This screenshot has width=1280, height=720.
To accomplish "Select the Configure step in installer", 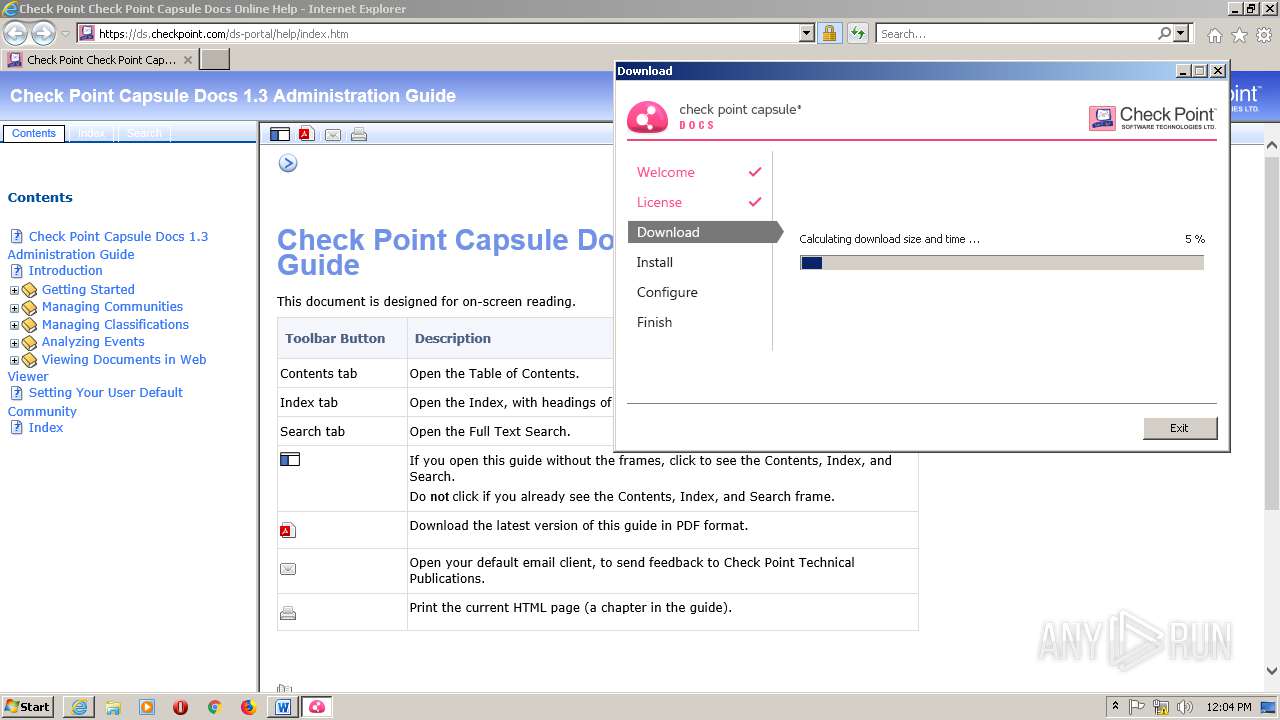I will pyautogui.click(x=667, y=292).
